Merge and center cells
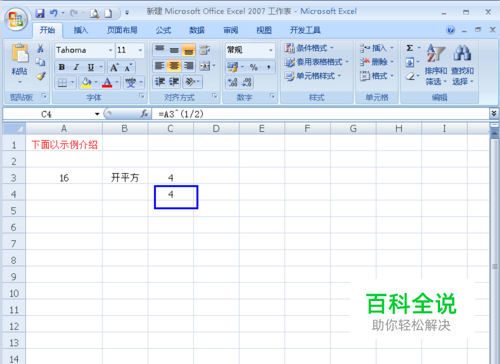The height and width of the screenshot is (364, 500). pyautogui.click(x=205, y=66)
